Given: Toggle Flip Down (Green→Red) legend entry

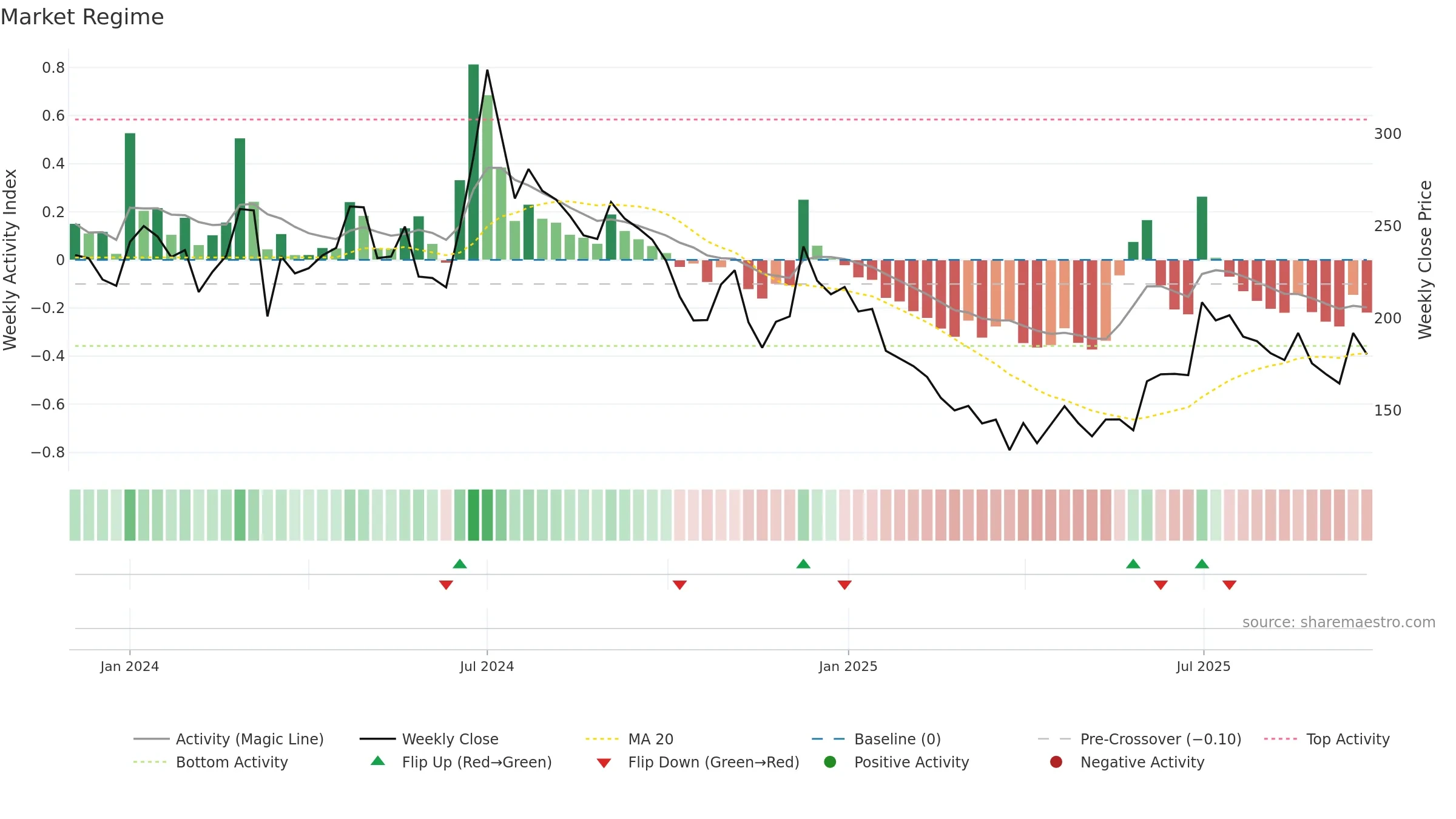Looking at the screenshot, I should (x=698, y=762).
